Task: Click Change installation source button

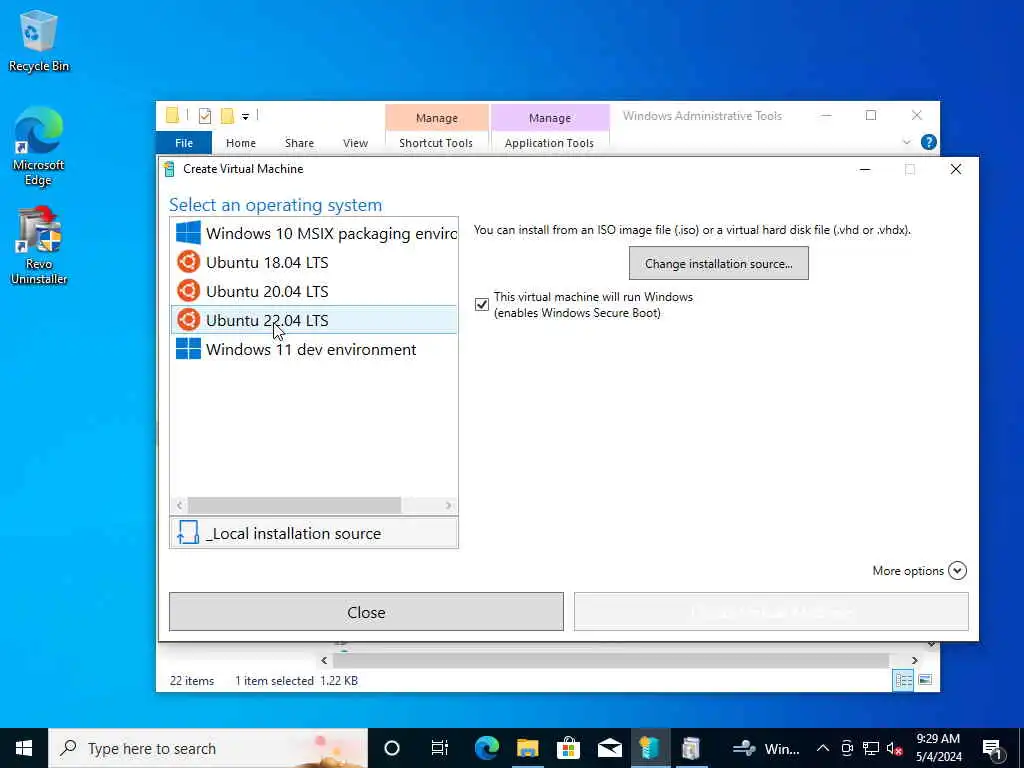Action: coord(718,263)
